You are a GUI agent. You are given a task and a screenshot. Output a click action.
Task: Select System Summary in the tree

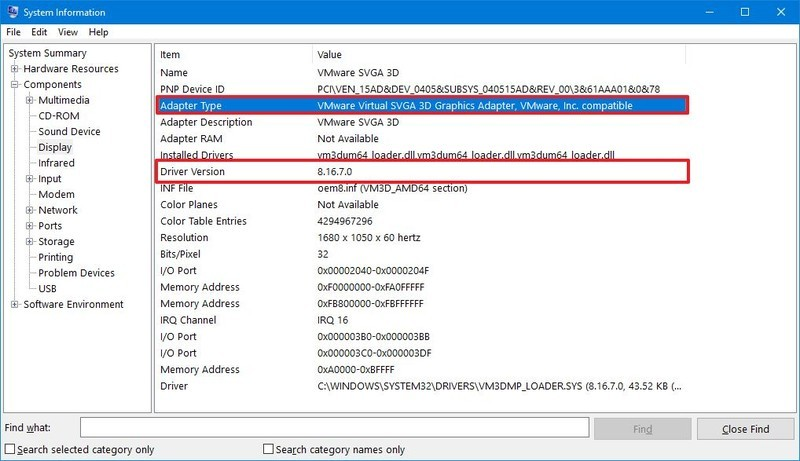tap(47, 53)
